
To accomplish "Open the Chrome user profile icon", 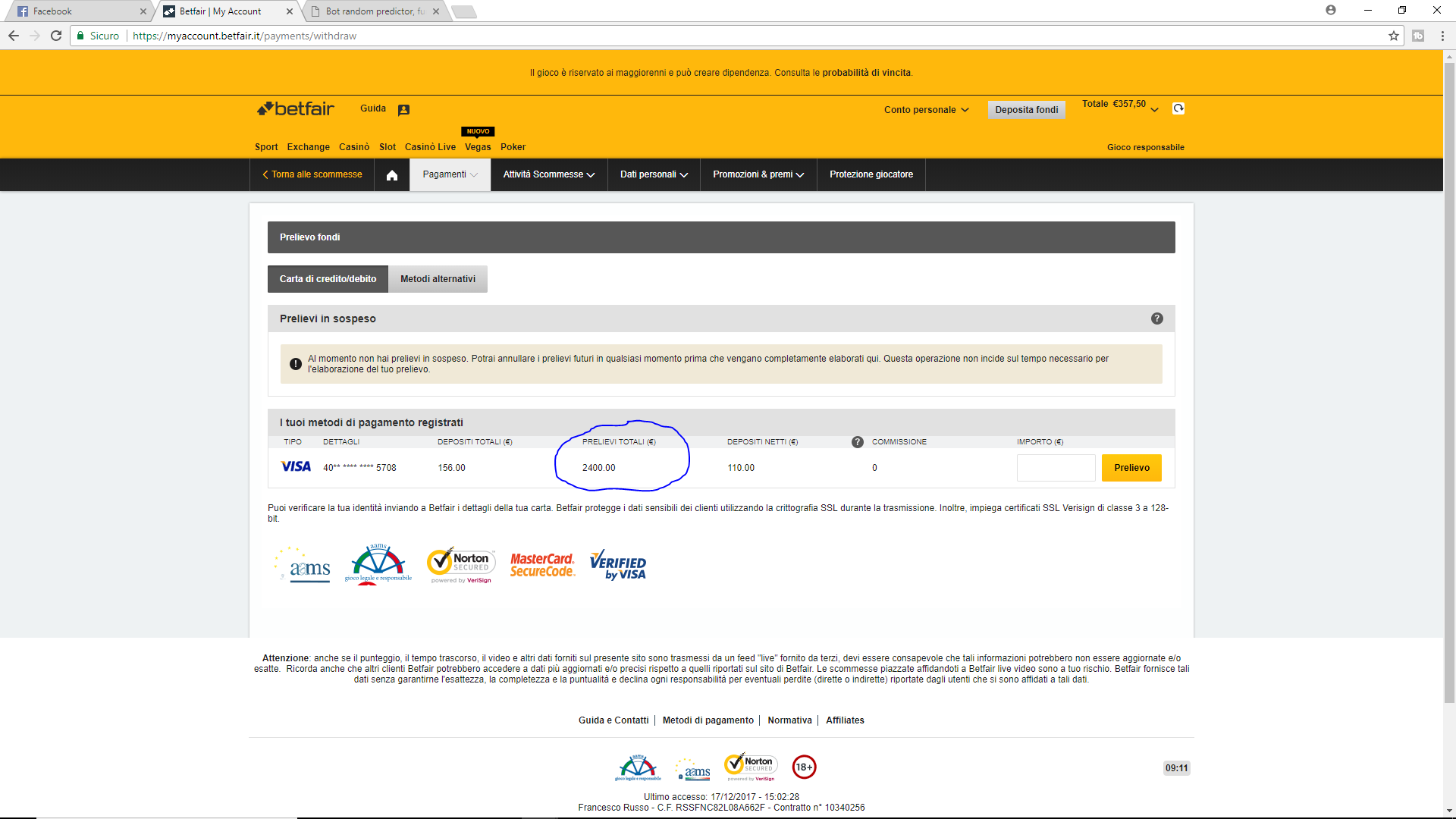I will click(x=1331, y=11).
